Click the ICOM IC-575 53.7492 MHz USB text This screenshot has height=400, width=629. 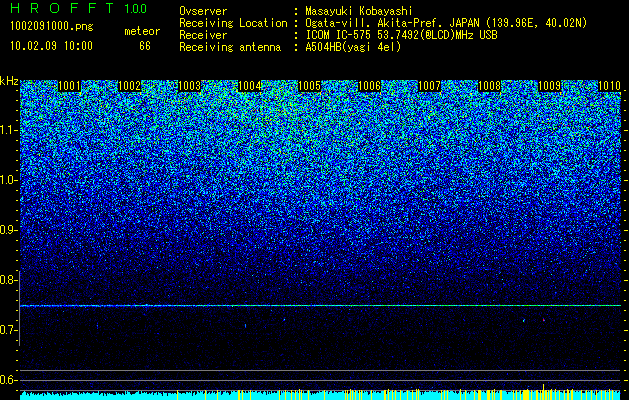[401, 35]
